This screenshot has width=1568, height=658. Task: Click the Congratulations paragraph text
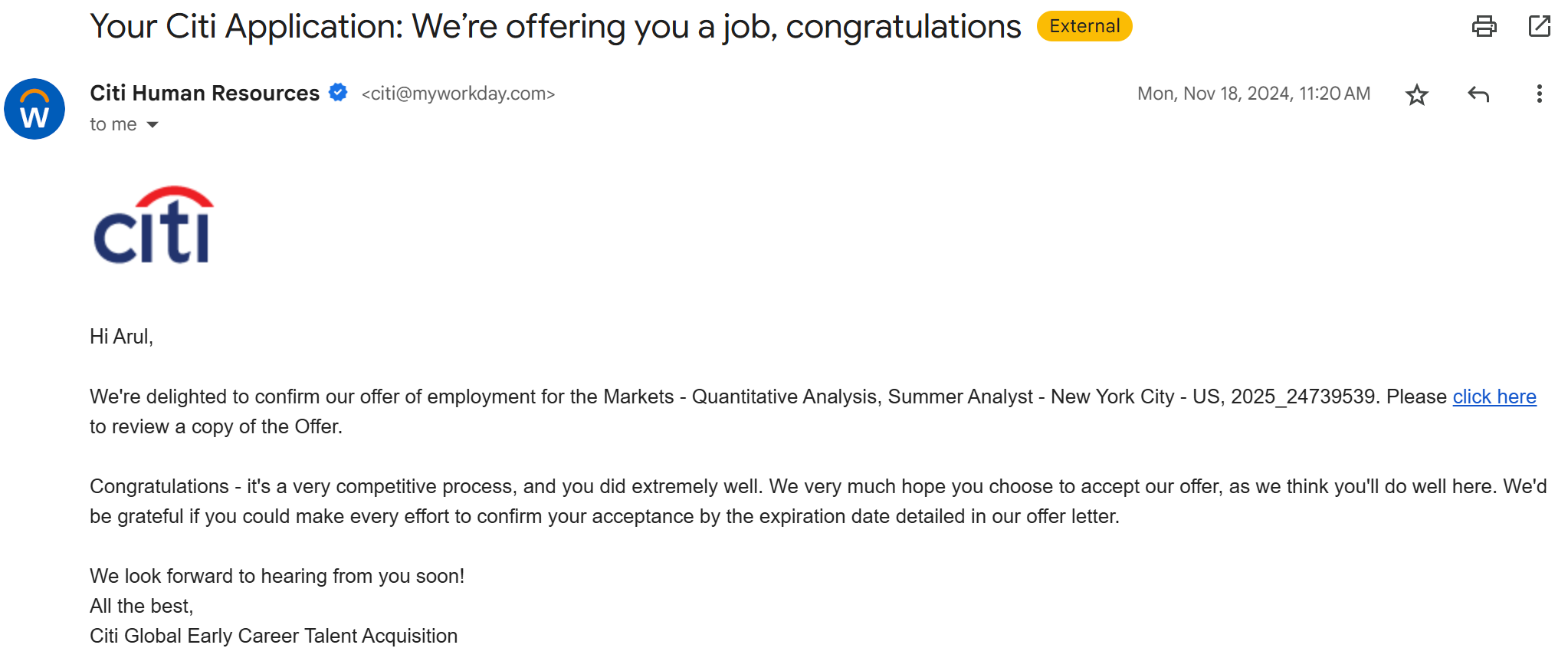pyautogui.click(x=818, y=502)
